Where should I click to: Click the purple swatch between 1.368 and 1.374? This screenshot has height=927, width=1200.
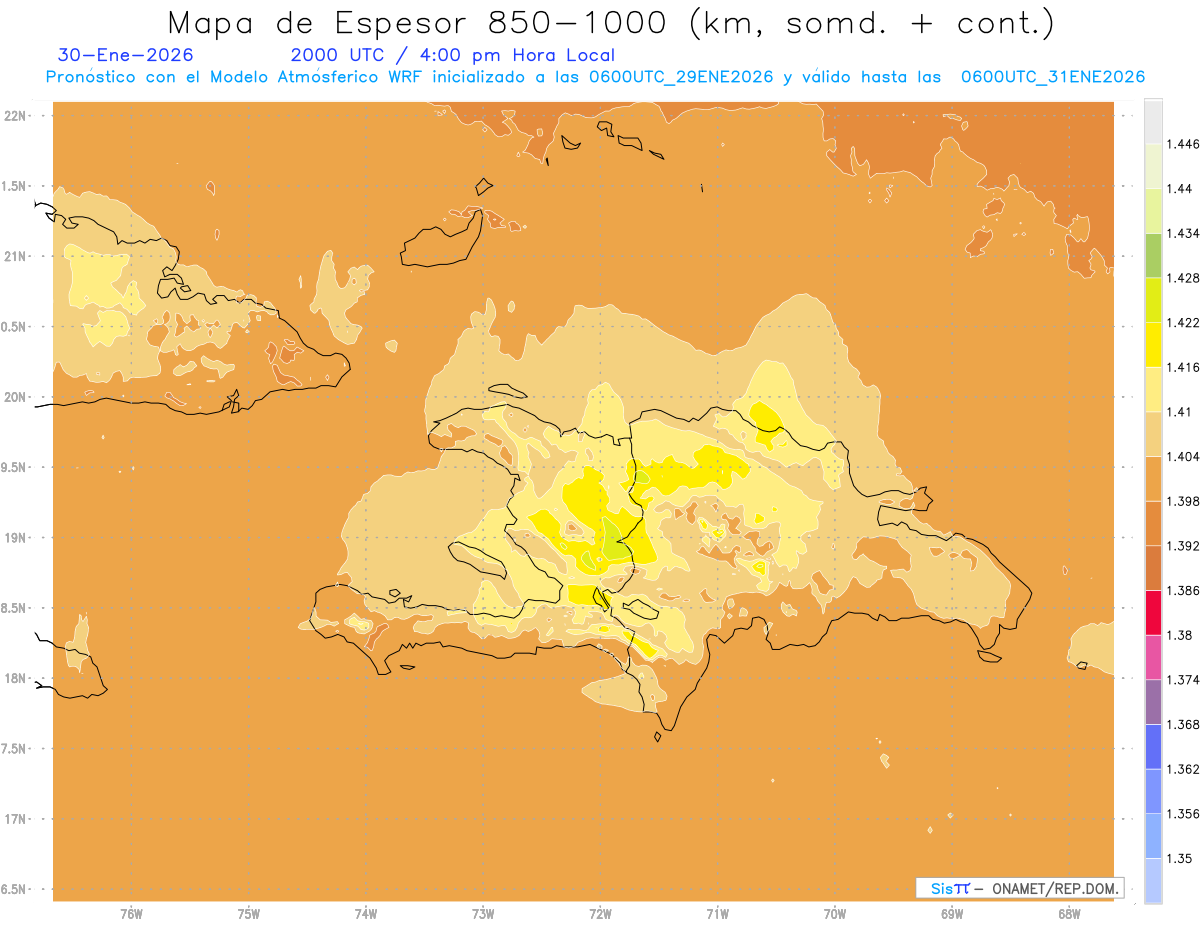click(x=1153, y=702)
